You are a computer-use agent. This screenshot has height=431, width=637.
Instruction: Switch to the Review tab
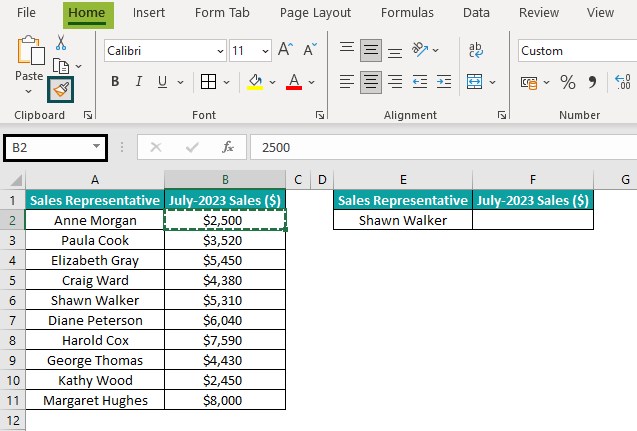tap(539, 13)
